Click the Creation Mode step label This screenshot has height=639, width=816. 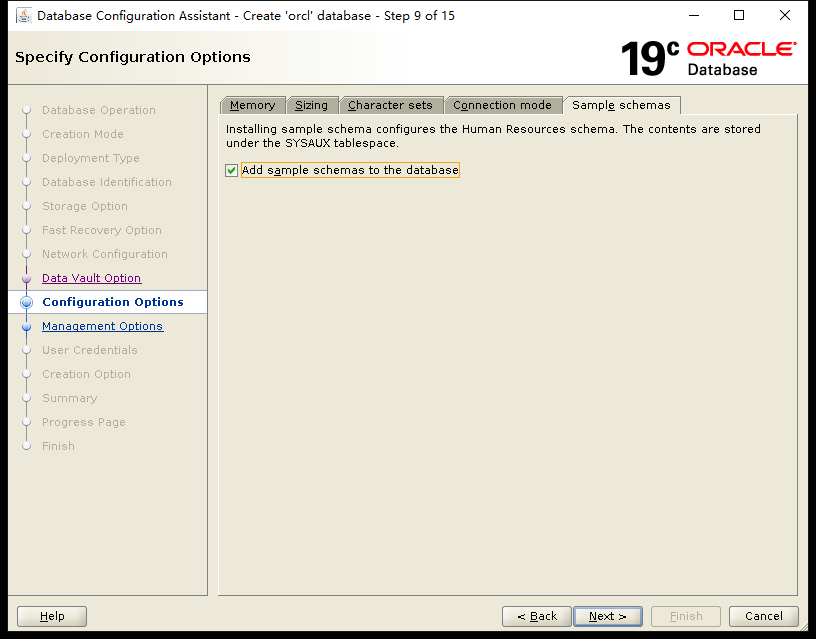pos(83,134)
